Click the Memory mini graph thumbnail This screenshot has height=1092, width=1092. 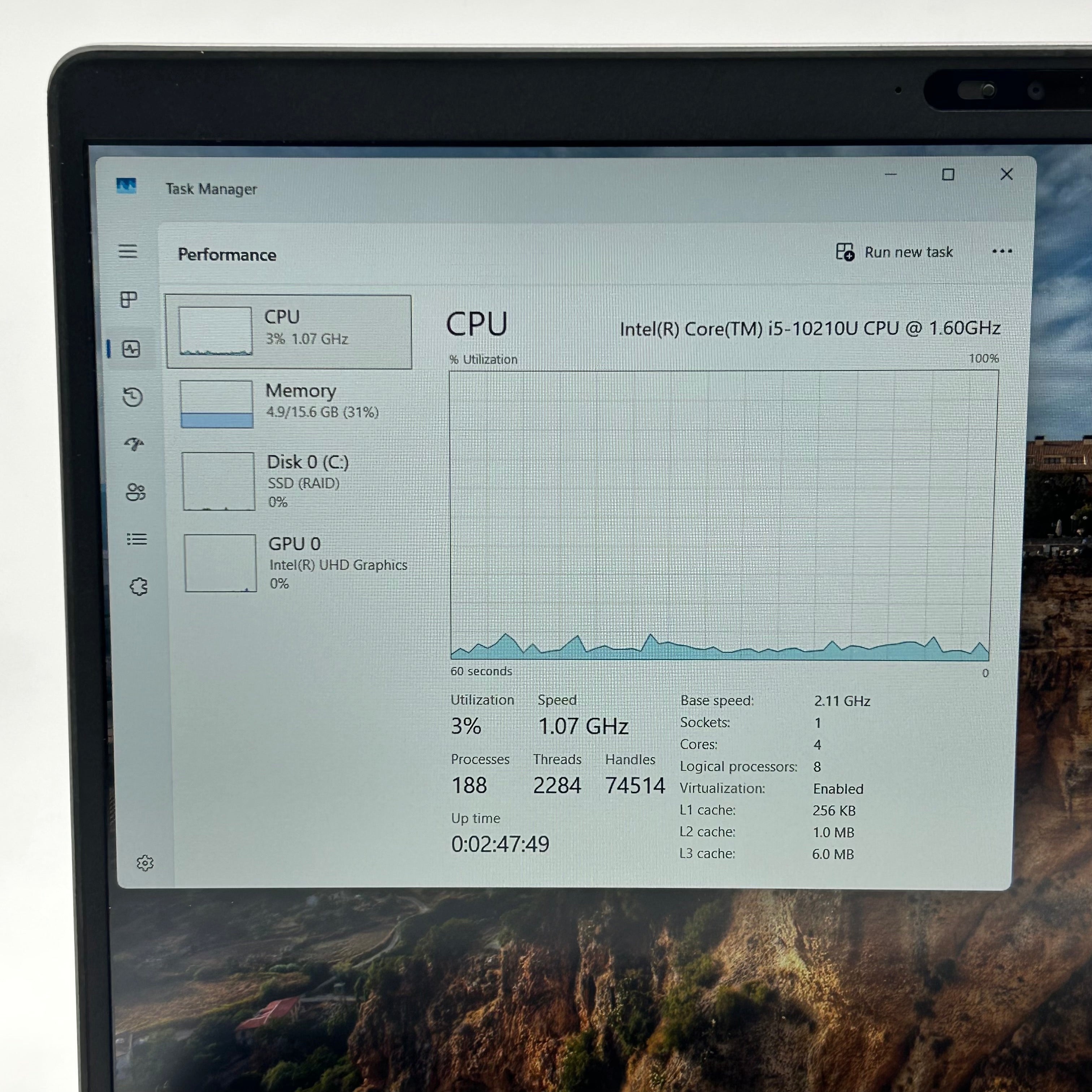pyautogui.click(x=216, y=404)
